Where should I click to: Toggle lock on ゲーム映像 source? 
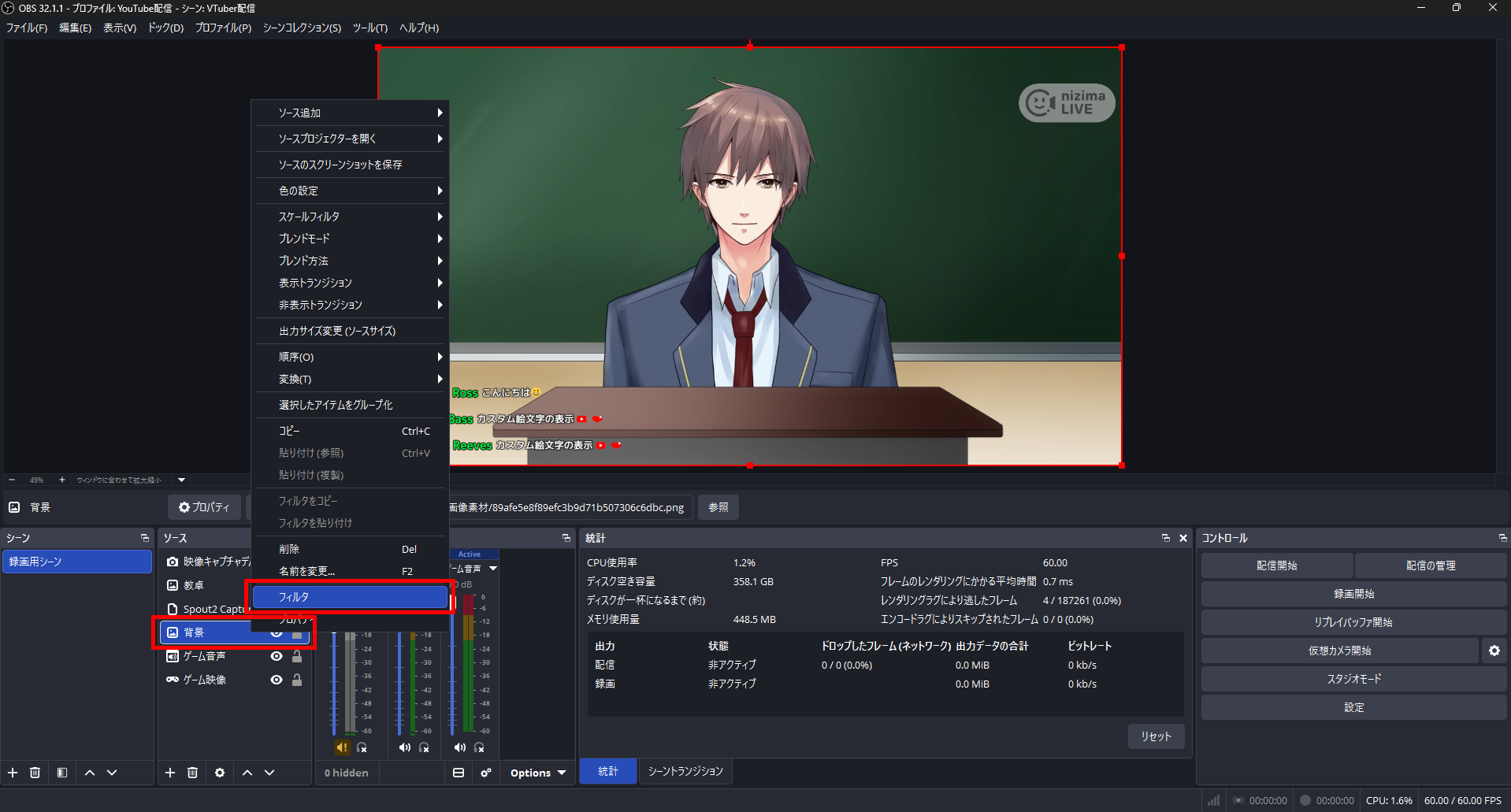297,680
